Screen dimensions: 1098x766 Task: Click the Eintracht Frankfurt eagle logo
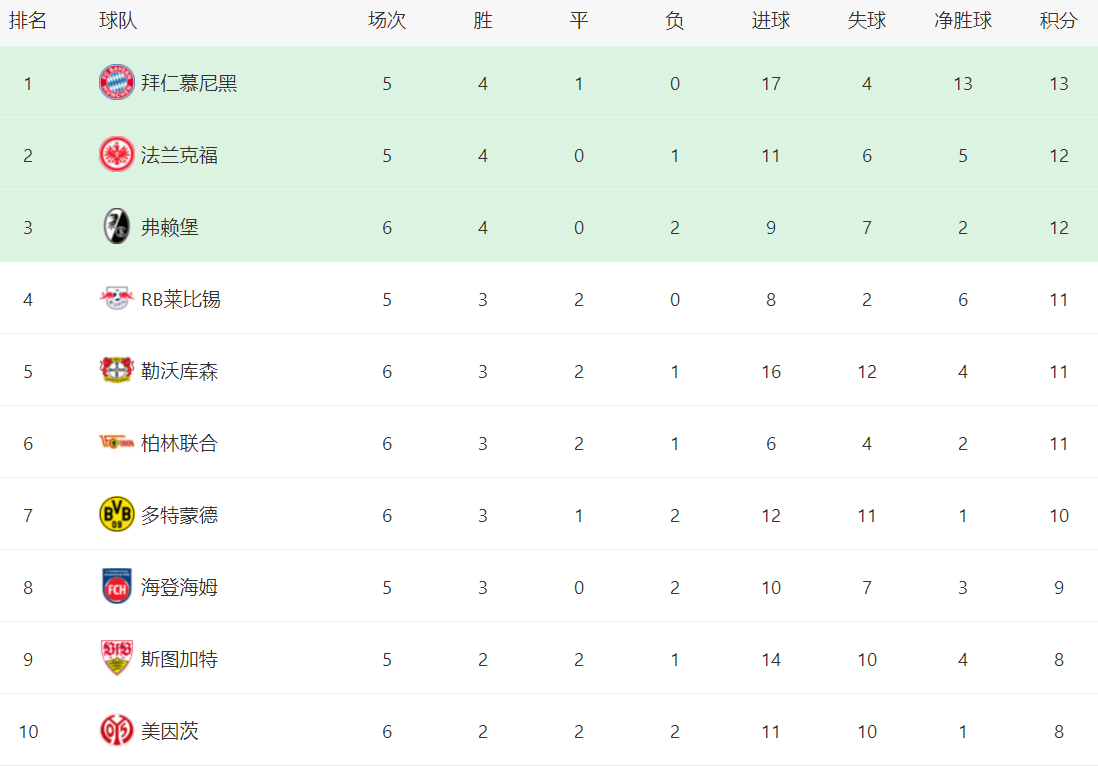point(117,155)
